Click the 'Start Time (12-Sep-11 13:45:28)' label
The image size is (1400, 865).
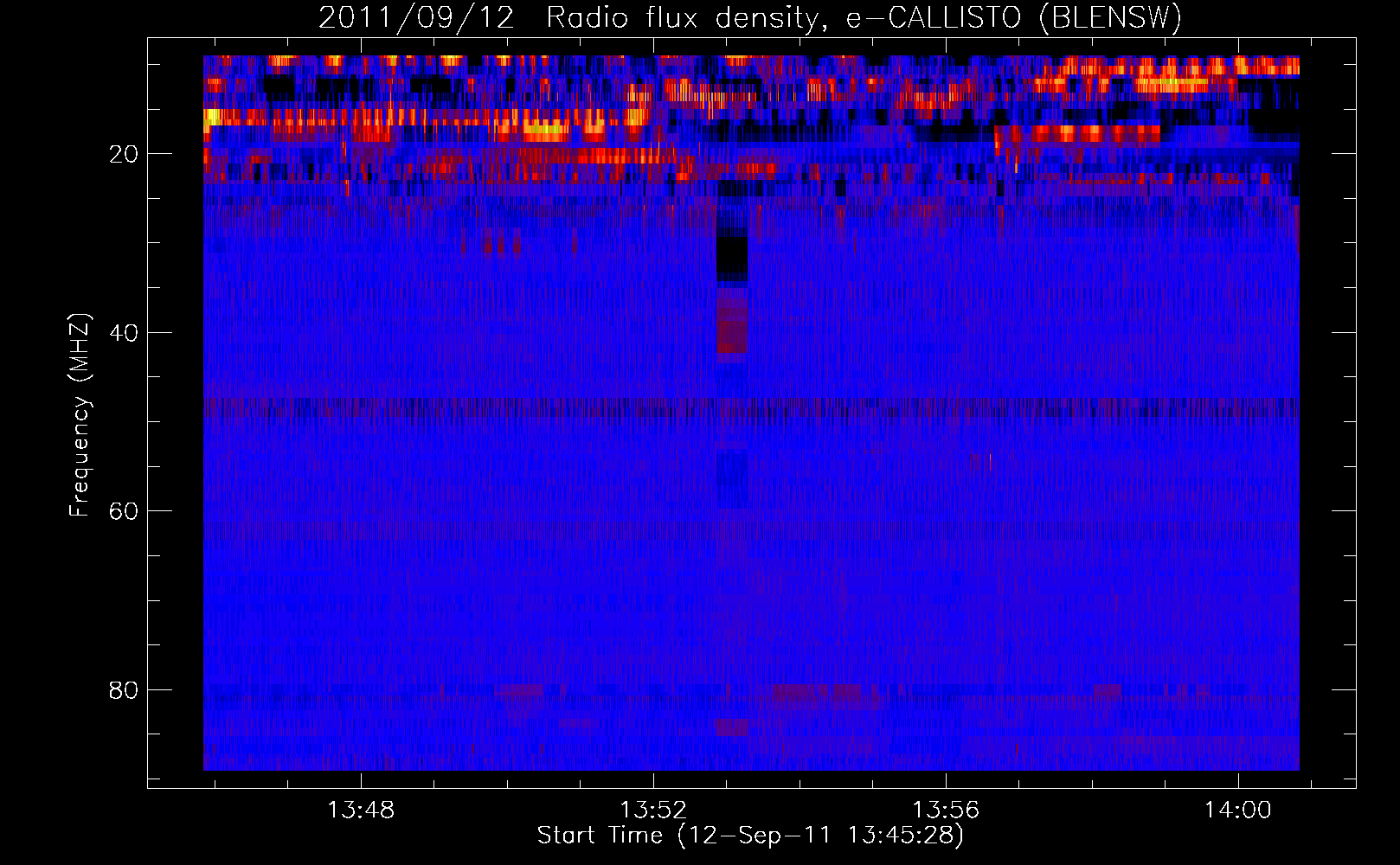(750, 836)
